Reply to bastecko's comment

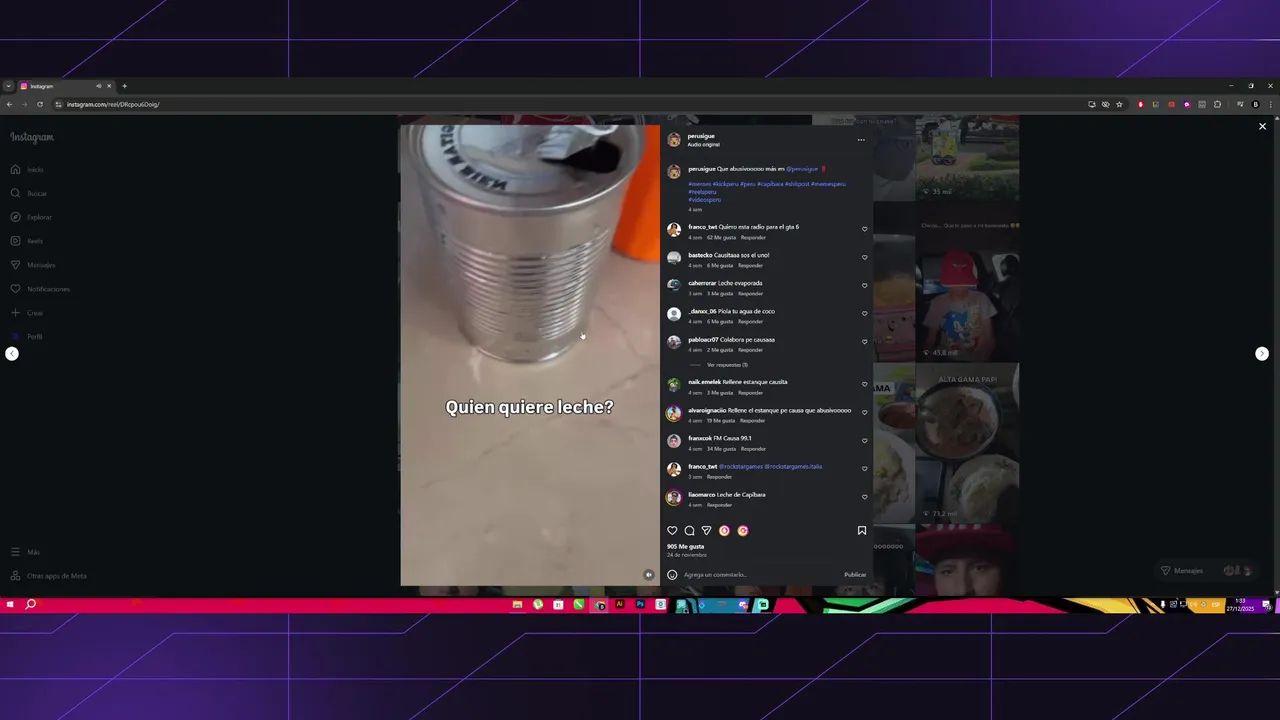[750, 266]
